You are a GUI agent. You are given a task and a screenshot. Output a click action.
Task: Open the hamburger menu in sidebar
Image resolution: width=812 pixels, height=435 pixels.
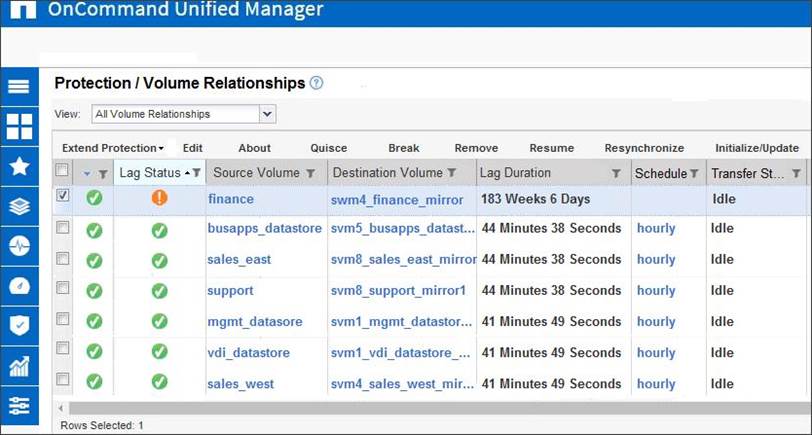point(19,86)
